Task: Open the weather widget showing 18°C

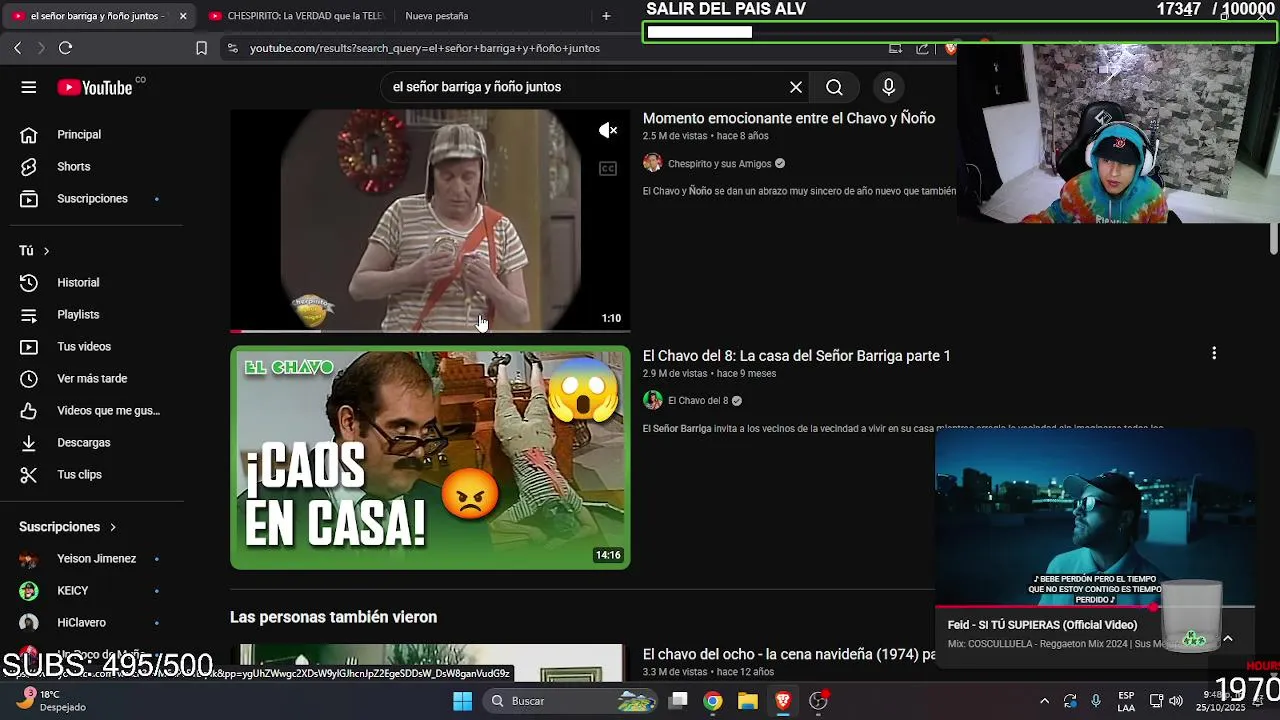Action: (50, 700)
